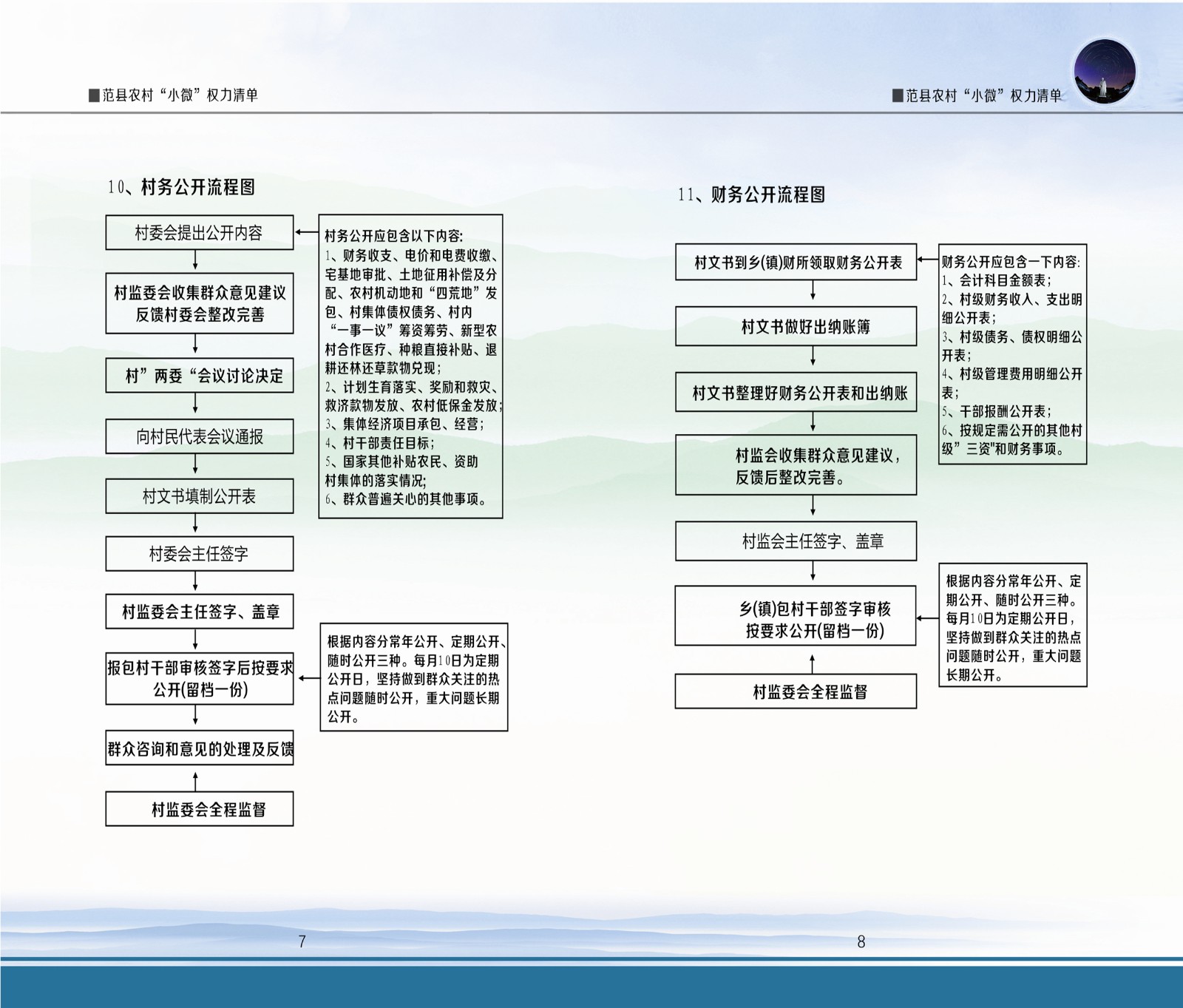Screen dimensions: 1183x1008
Task: Click the '村监会主任签字、盖章' box
Action: tap(796, 541)
